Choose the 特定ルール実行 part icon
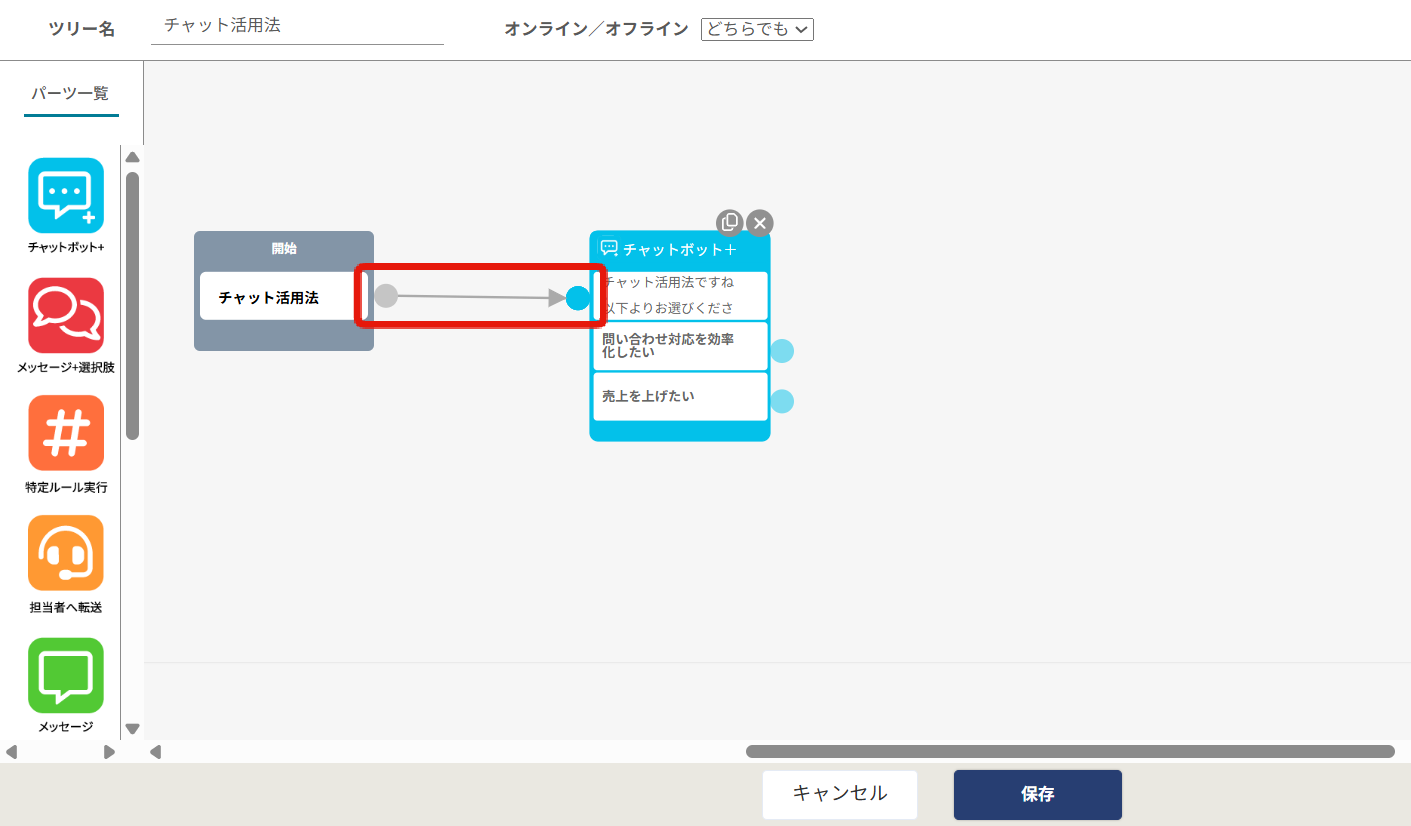 (x=65, y=433)
